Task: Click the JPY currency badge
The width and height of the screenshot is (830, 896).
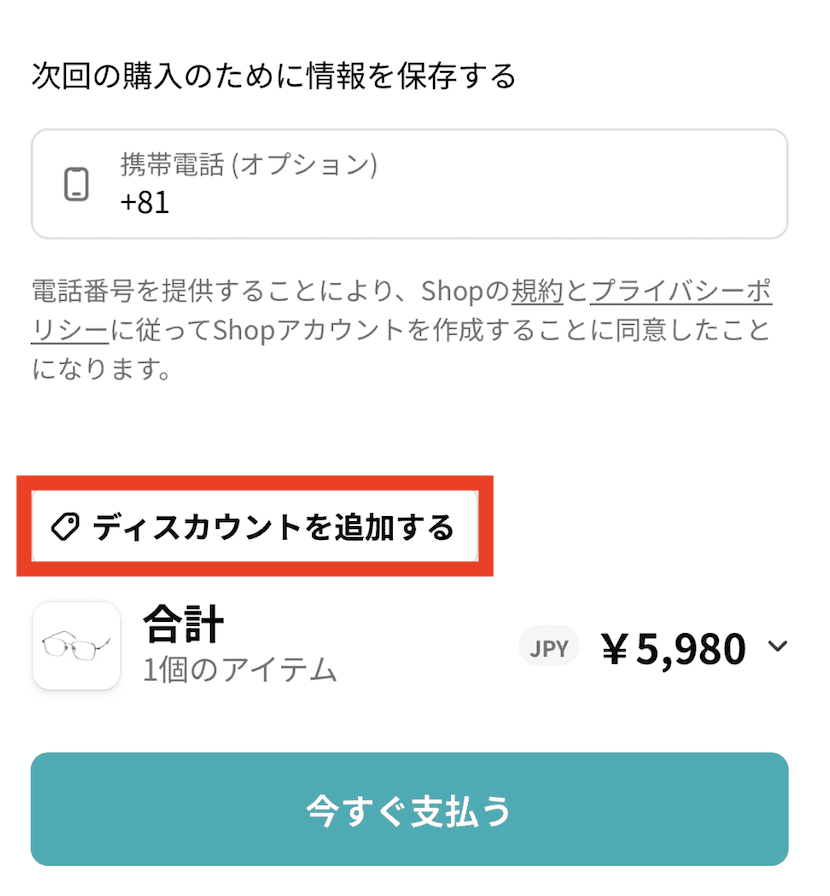Action: 549,648
